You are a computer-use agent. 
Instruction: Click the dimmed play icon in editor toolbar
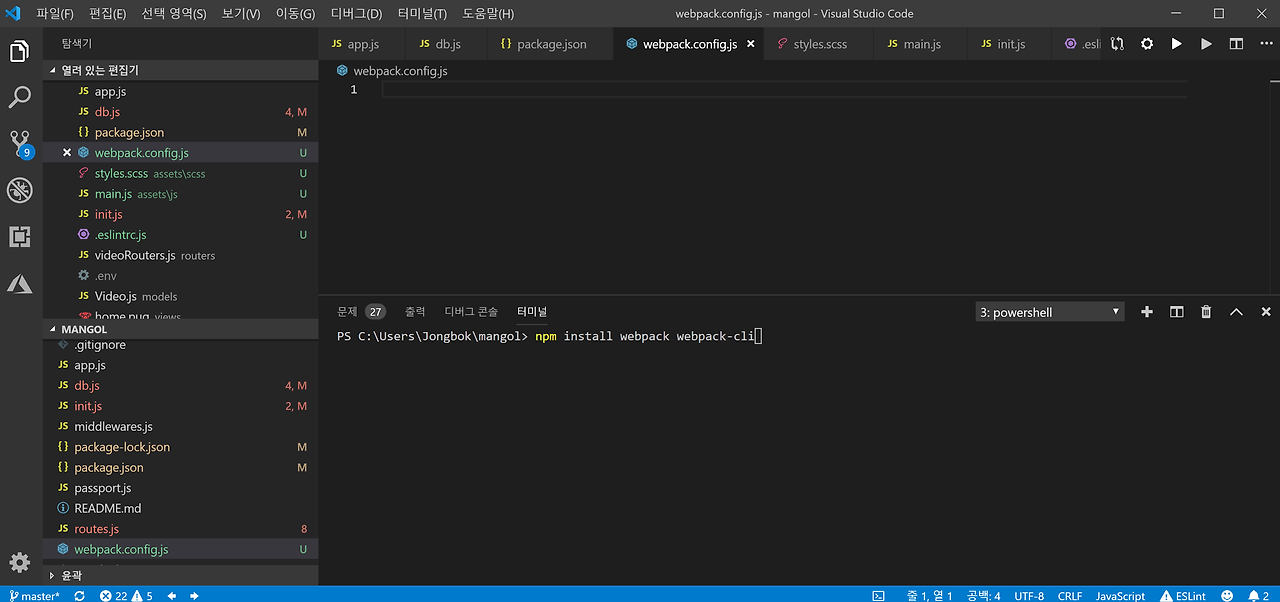pos(1206,44)
